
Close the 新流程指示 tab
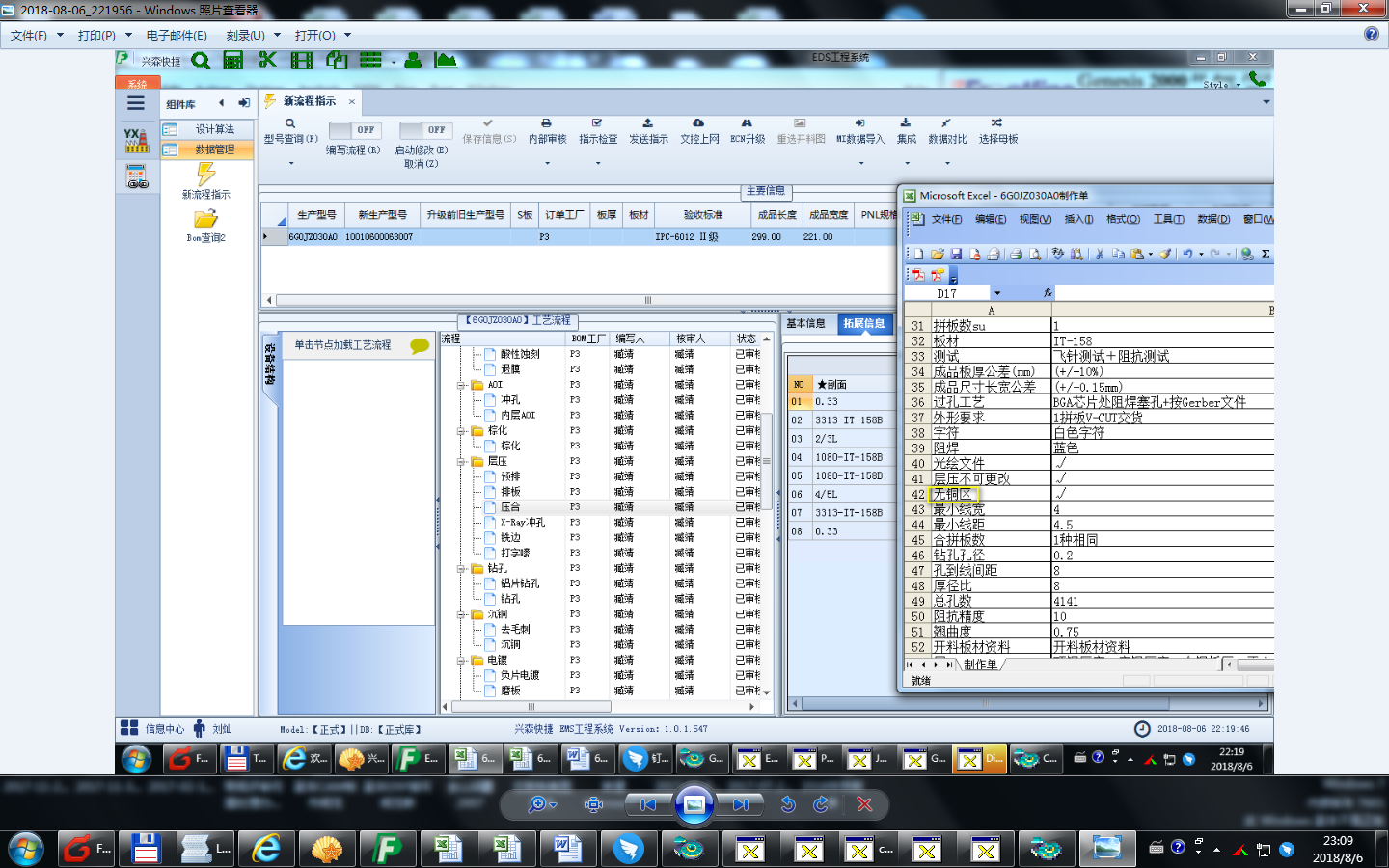(352, 101)
